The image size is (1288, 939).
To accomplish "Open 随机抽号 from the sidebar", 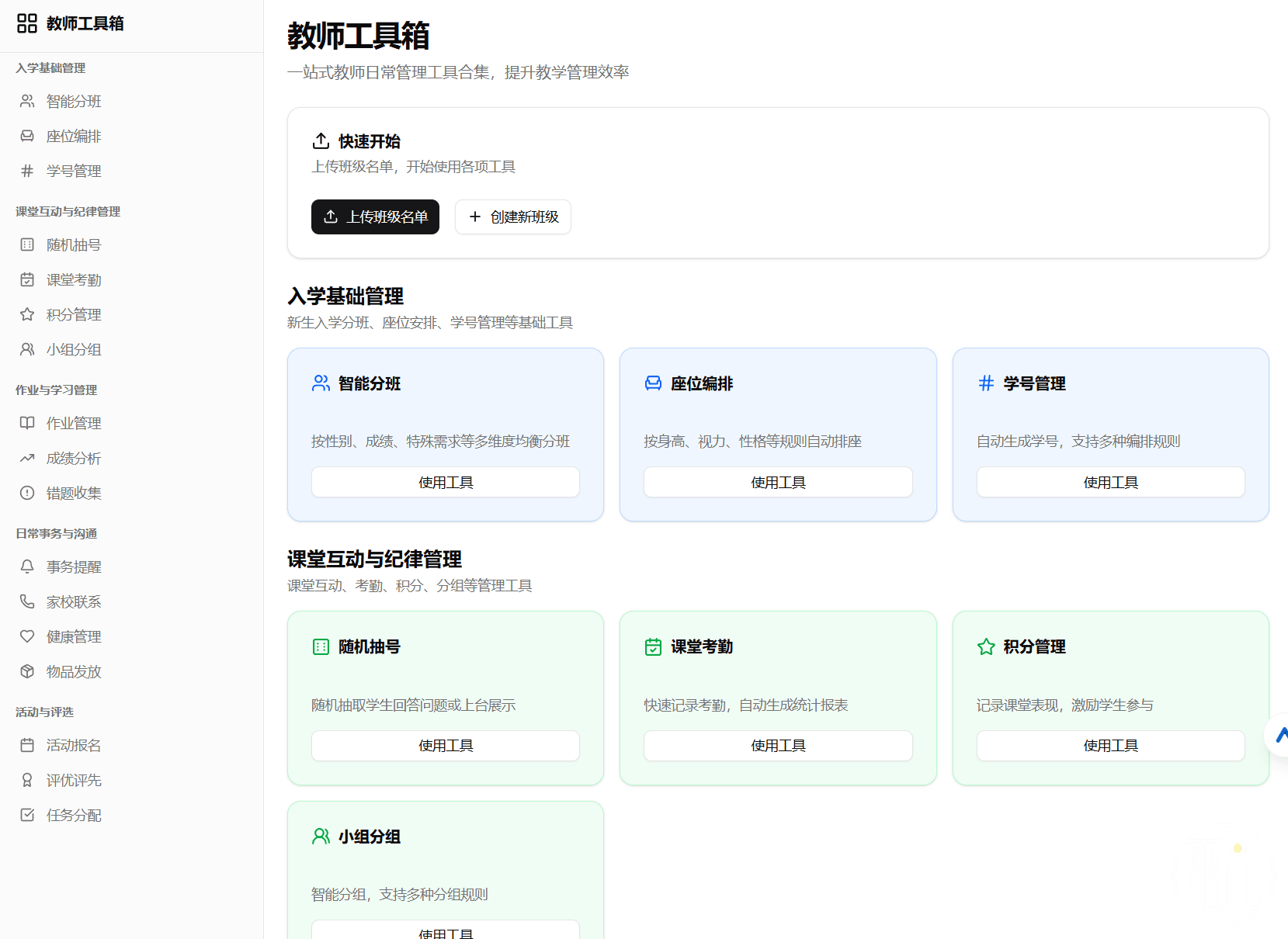I will click(73, 245).
